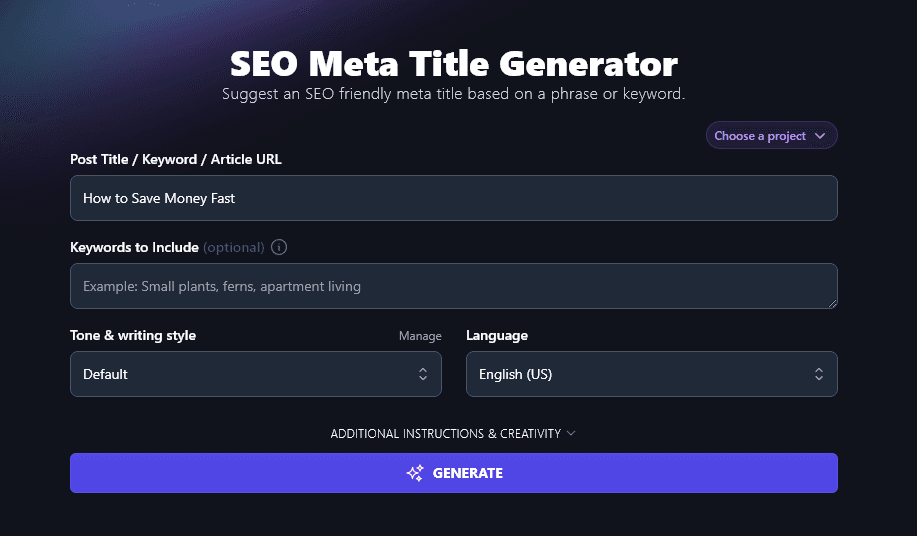
Task: Focus the field containing How to Save Money Fast
Action: (453, 198)
